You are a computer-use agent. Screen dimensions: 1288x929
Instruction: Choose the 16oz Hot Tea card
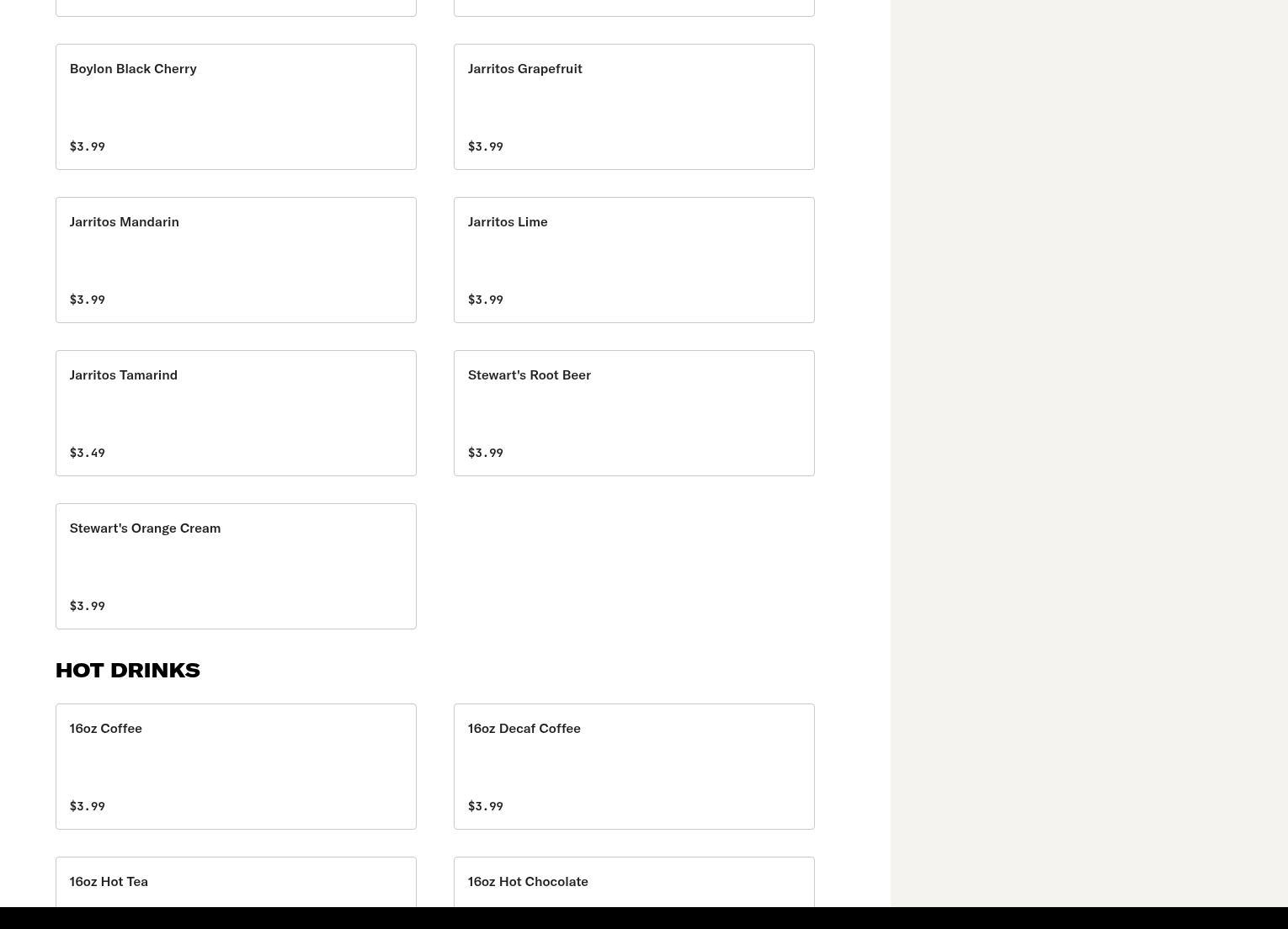click(236, 882)
